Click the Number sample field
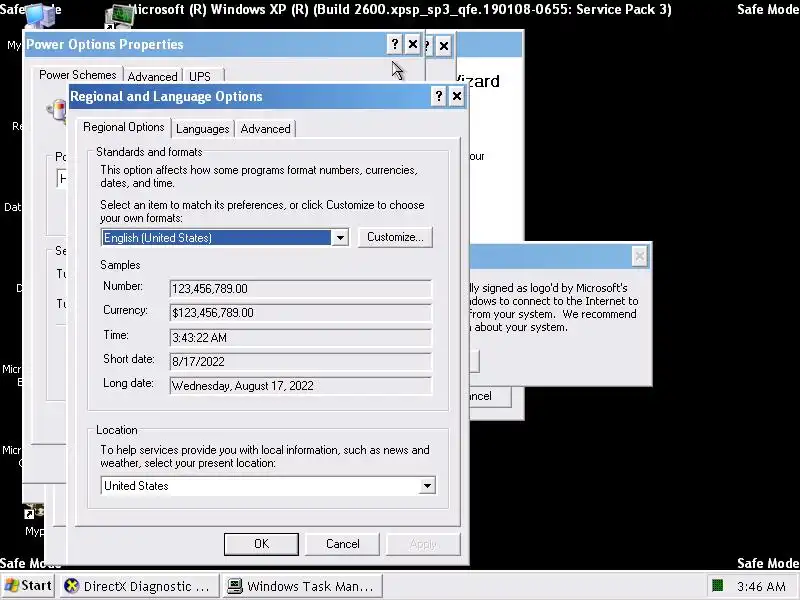Viewport: 800px width, 600px height. pos(301,289)
